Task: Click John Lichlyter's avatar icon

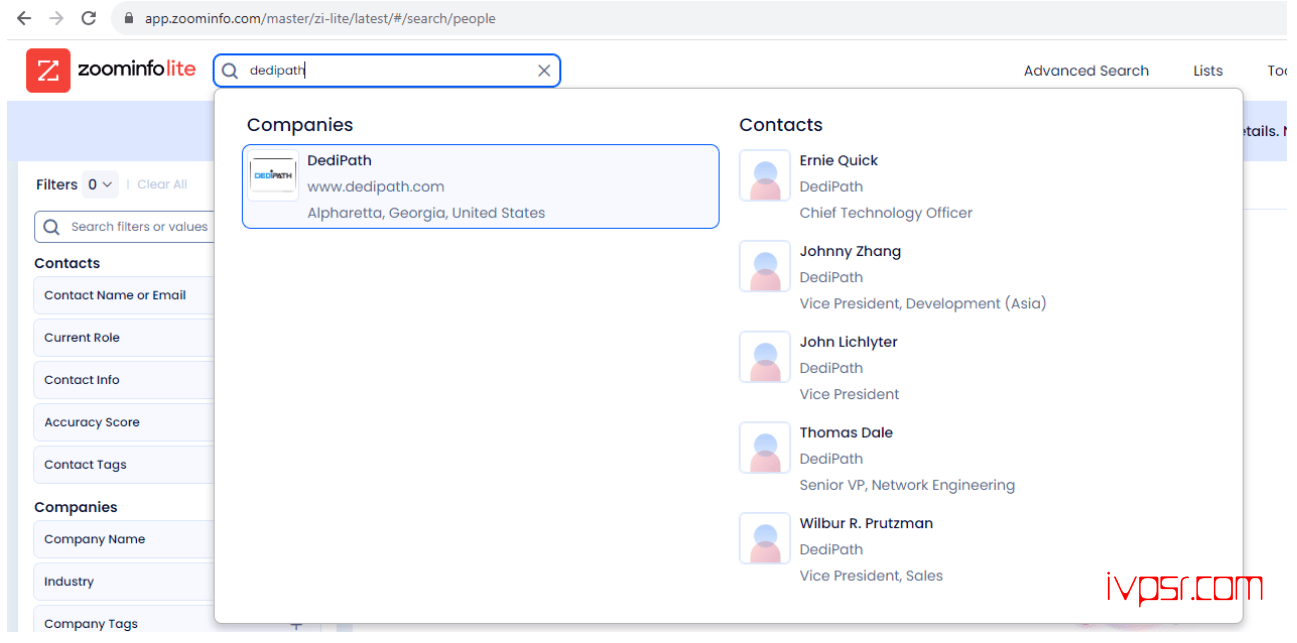Action: [765, 357]
